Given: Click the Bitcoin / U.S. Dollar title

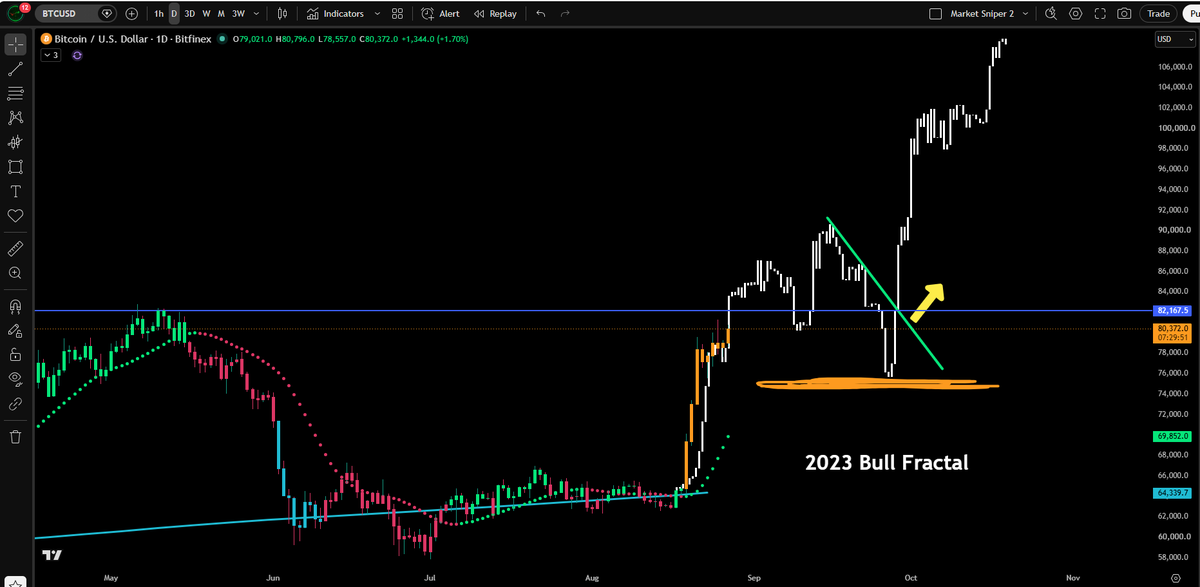Looking at the screenshot, I should [103, 39].
